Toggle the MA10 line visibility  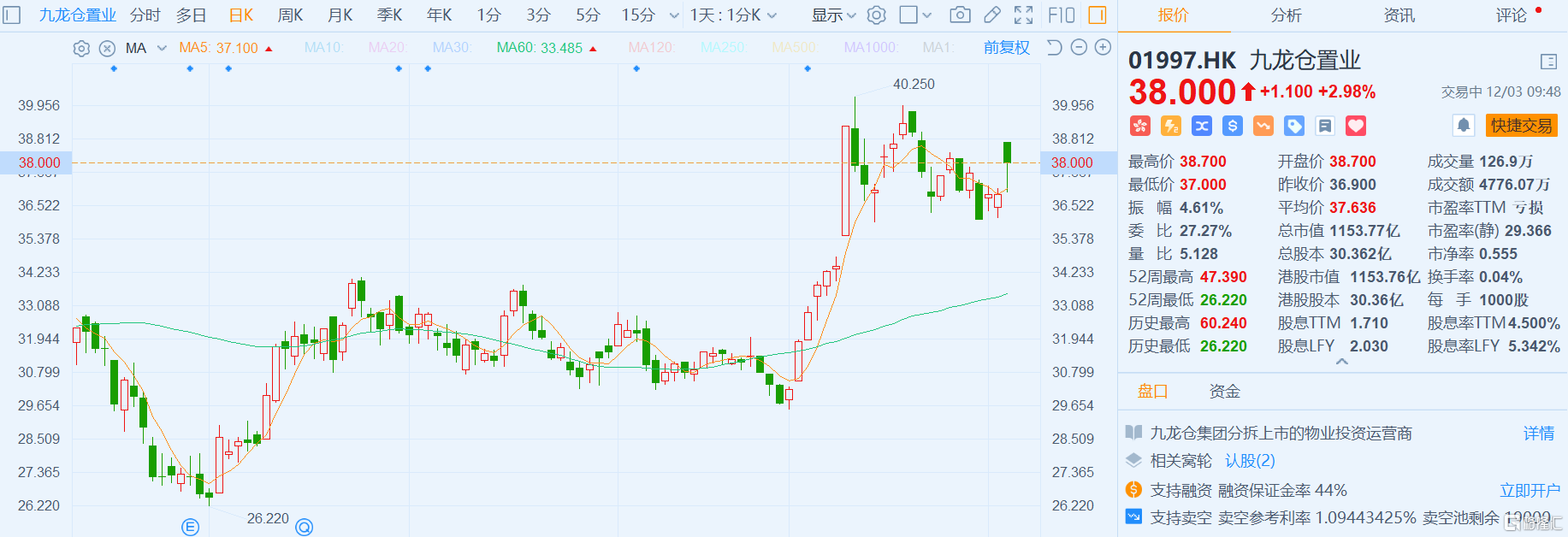pyautogui.click(x=322, y=48)
